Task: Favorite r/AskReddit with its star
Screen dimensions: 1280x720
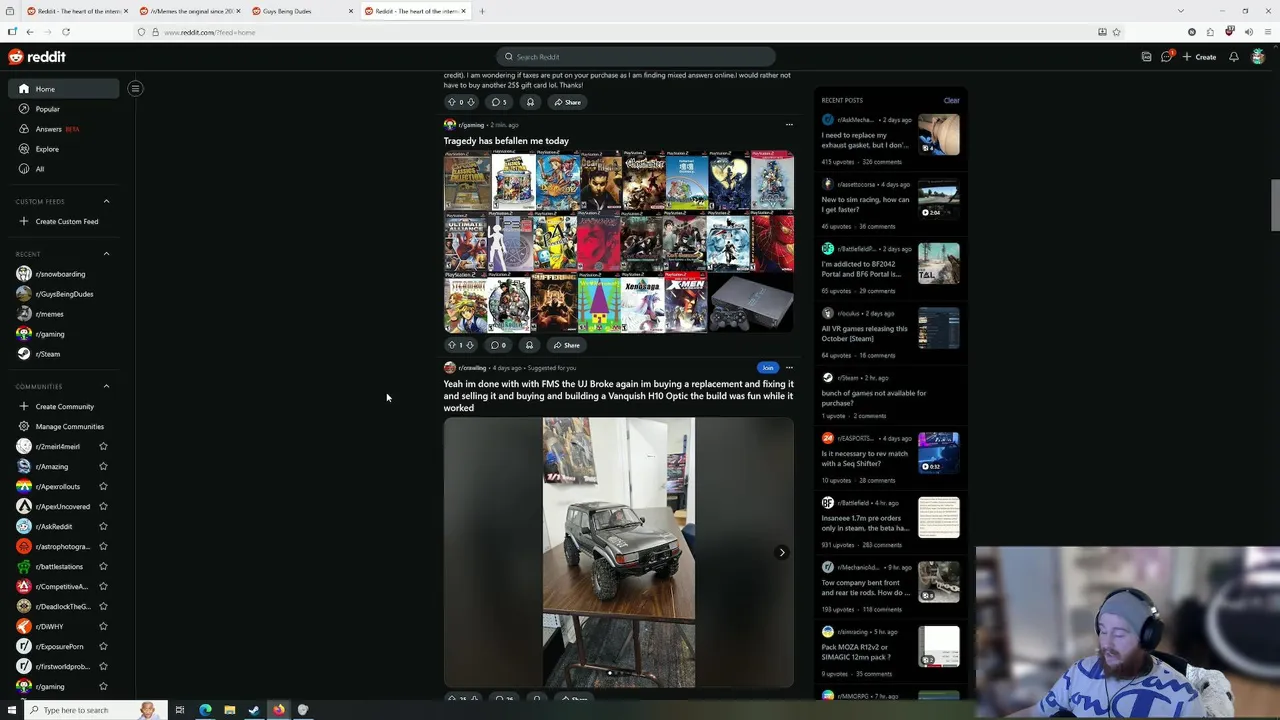Action: pyautogui.click(x=103, y=526)
